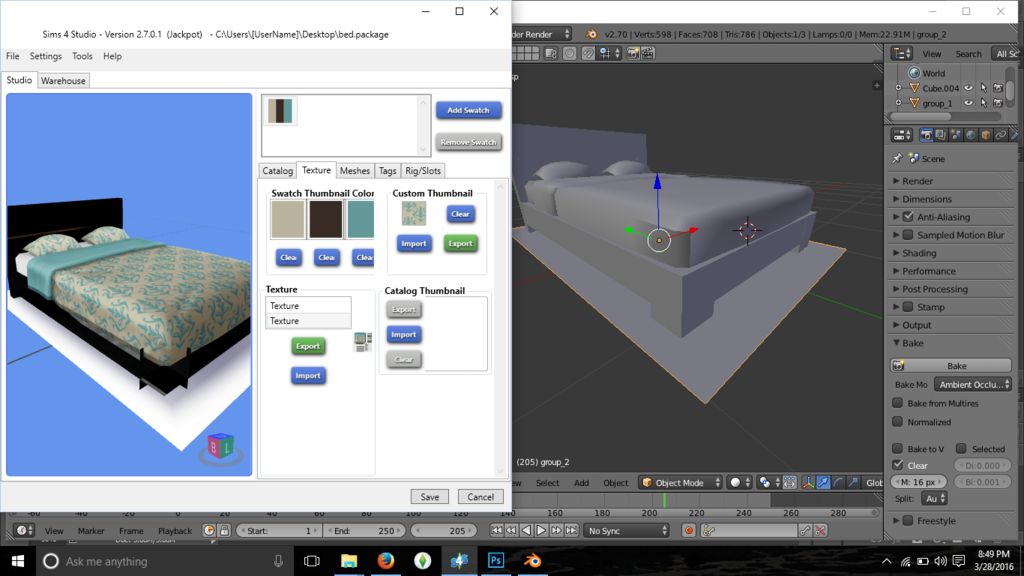This screenshot has height=576, width=1024.
Task: Click the dark brown swatch thumbnail color
Action: click(x=326, y=219)
